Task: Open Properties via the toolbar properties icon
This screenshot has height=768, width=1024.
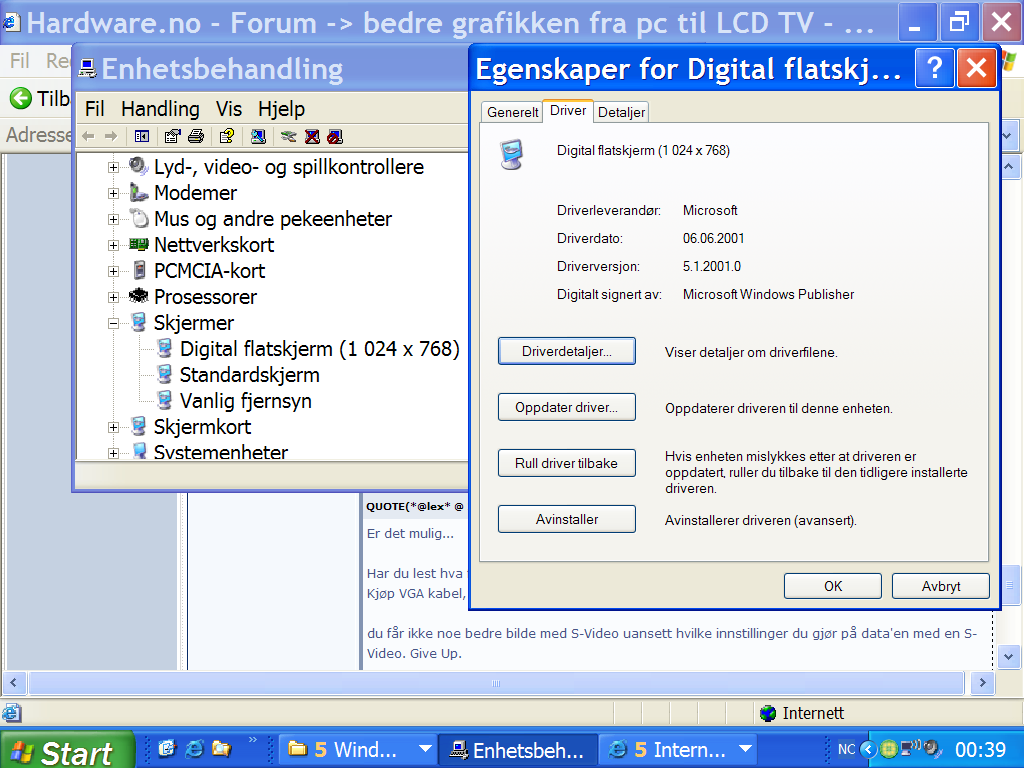Action: tap(172, 136)
